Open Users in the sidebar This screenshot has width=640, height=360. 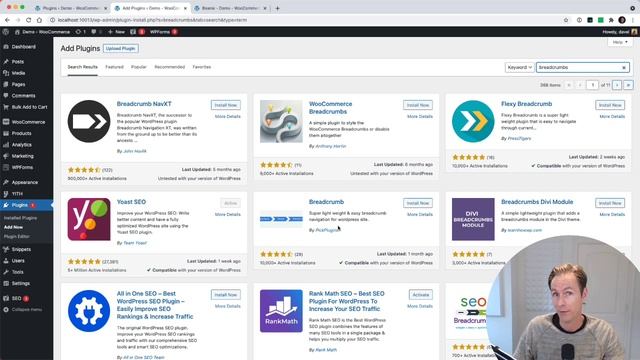tap(18, 261)
